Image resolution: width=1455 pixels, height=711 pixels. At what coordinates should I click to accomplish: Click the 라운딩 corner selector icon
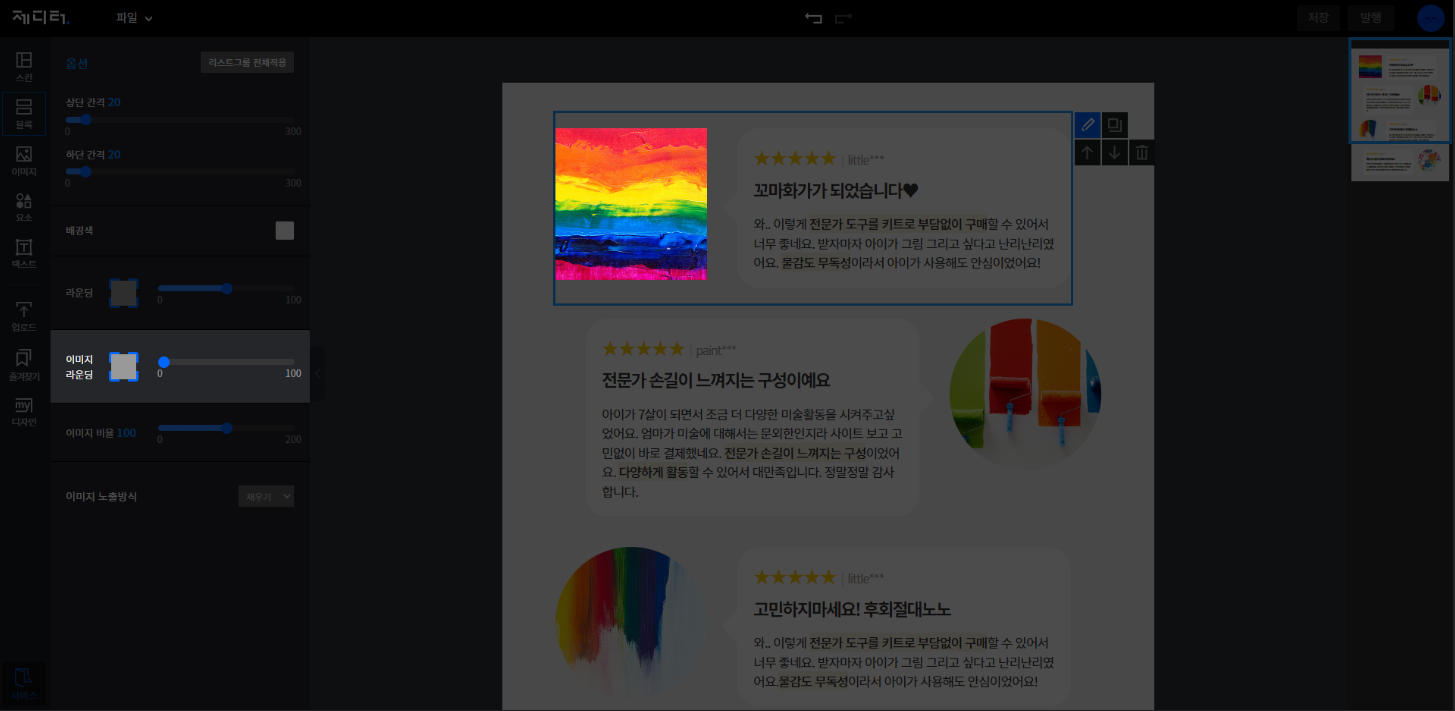click(123, 293)
